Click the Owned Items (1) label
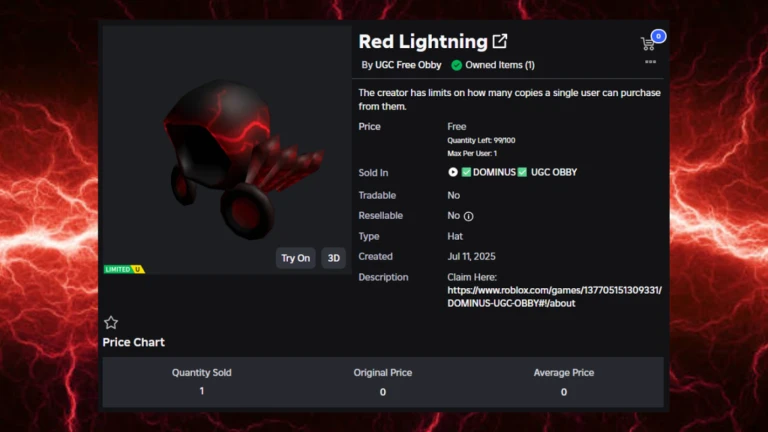The image size is (768, 432). click(x=500, y=65)
